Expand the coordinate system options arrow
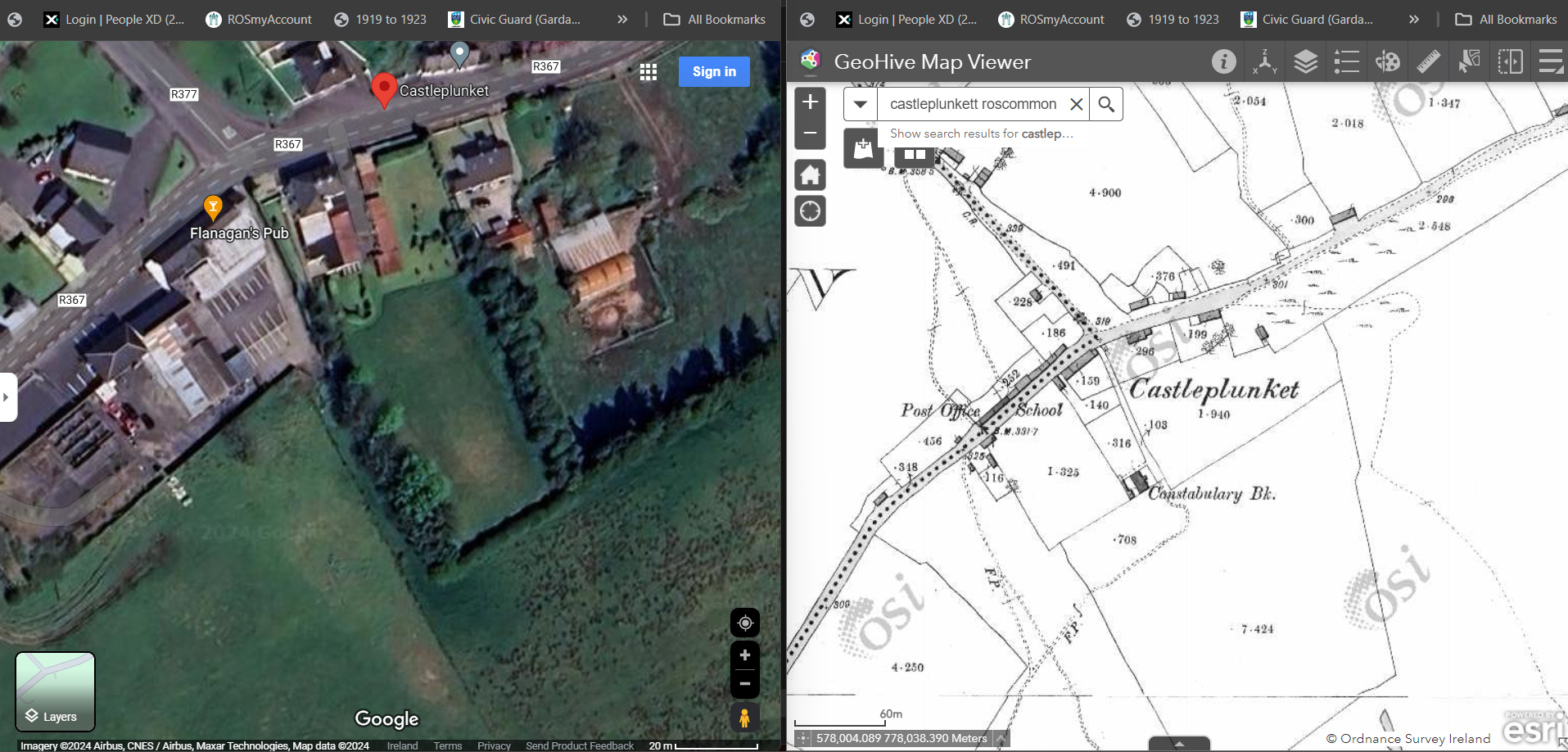The height and width of the screenshot is (752, 1568). (1001, 738)
